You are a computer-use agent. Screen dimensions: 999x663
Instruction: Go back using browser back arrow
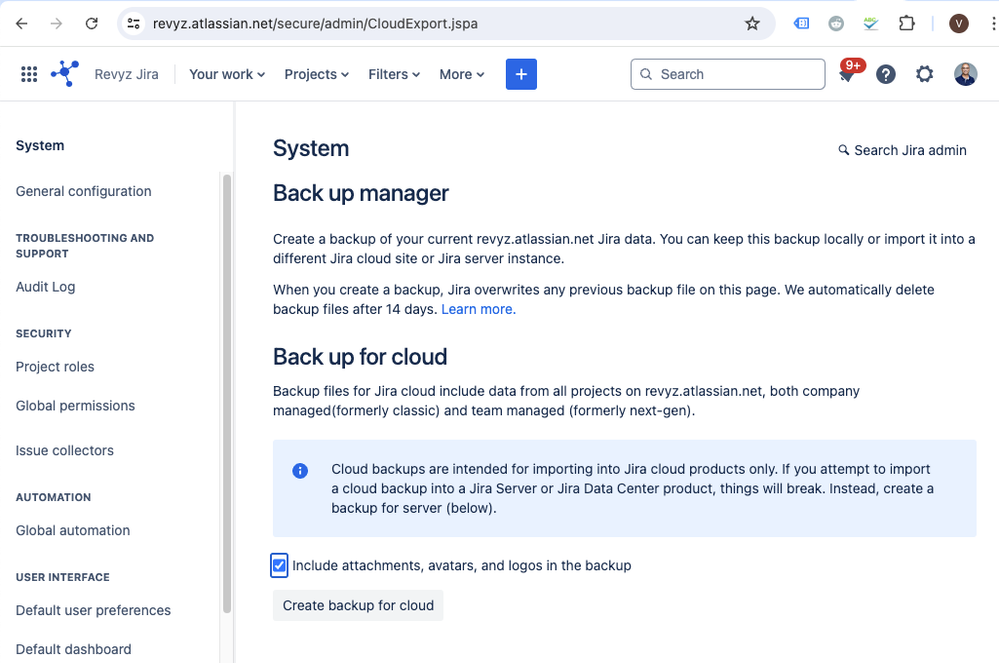[x=22, y=24]
